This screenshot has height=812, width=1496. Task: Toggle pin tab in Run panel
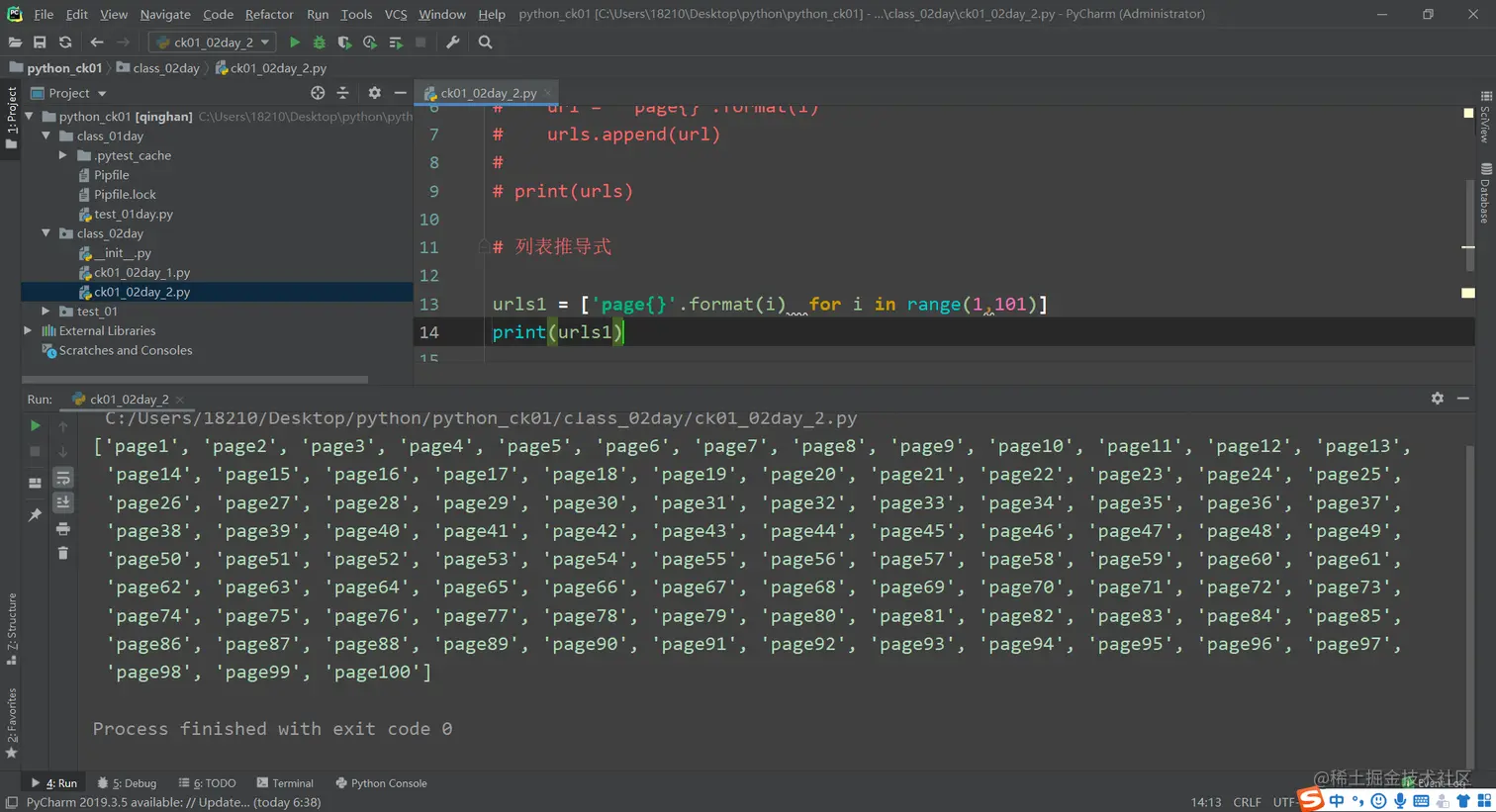click(36, 515)
